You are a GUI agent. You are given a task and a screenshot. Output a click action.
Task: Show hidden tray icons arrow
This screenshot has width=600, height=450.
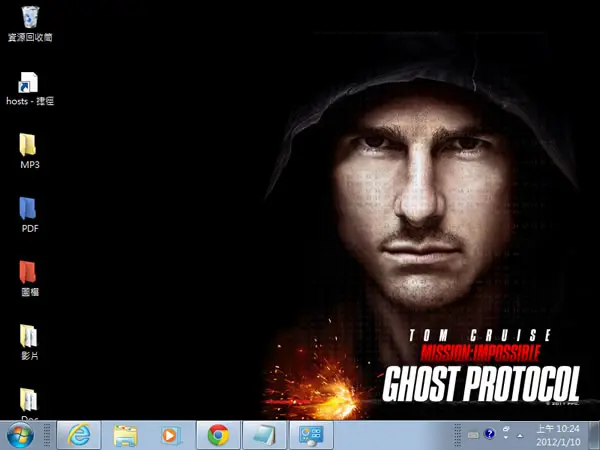[x=520, y=435]
